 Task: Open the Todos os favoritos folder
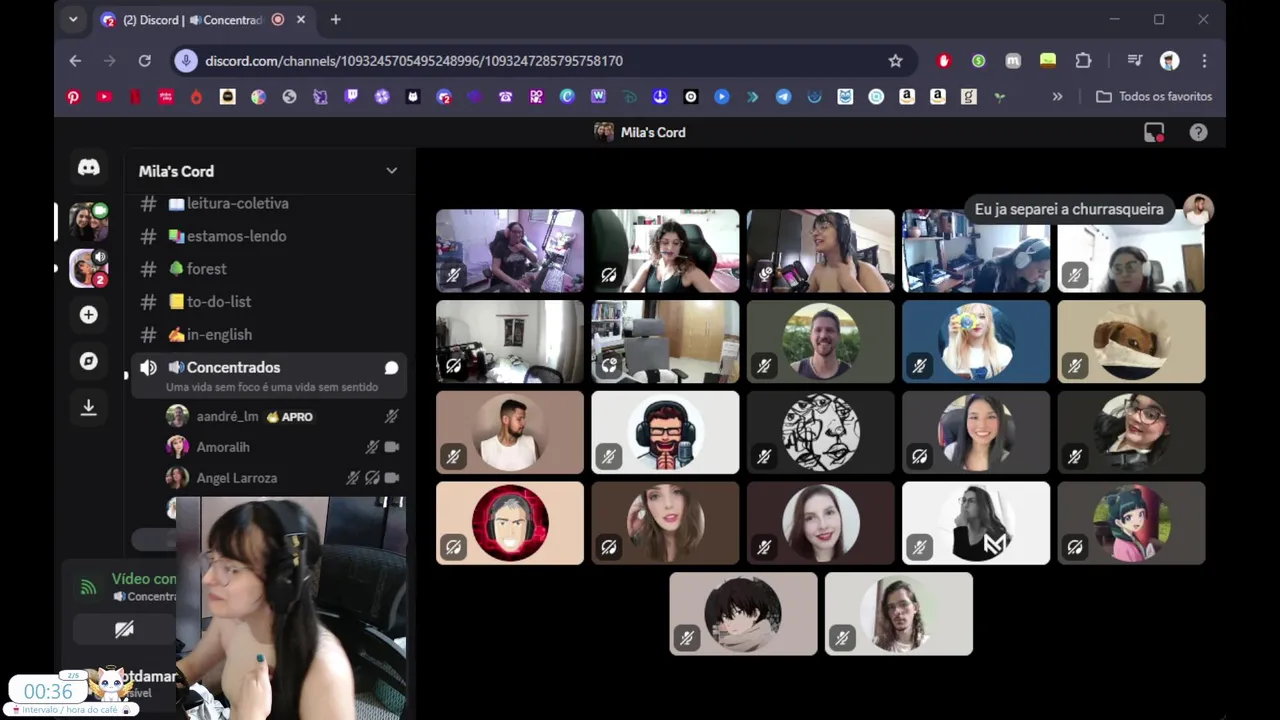pyautogui.click(x=1154, y=97)
